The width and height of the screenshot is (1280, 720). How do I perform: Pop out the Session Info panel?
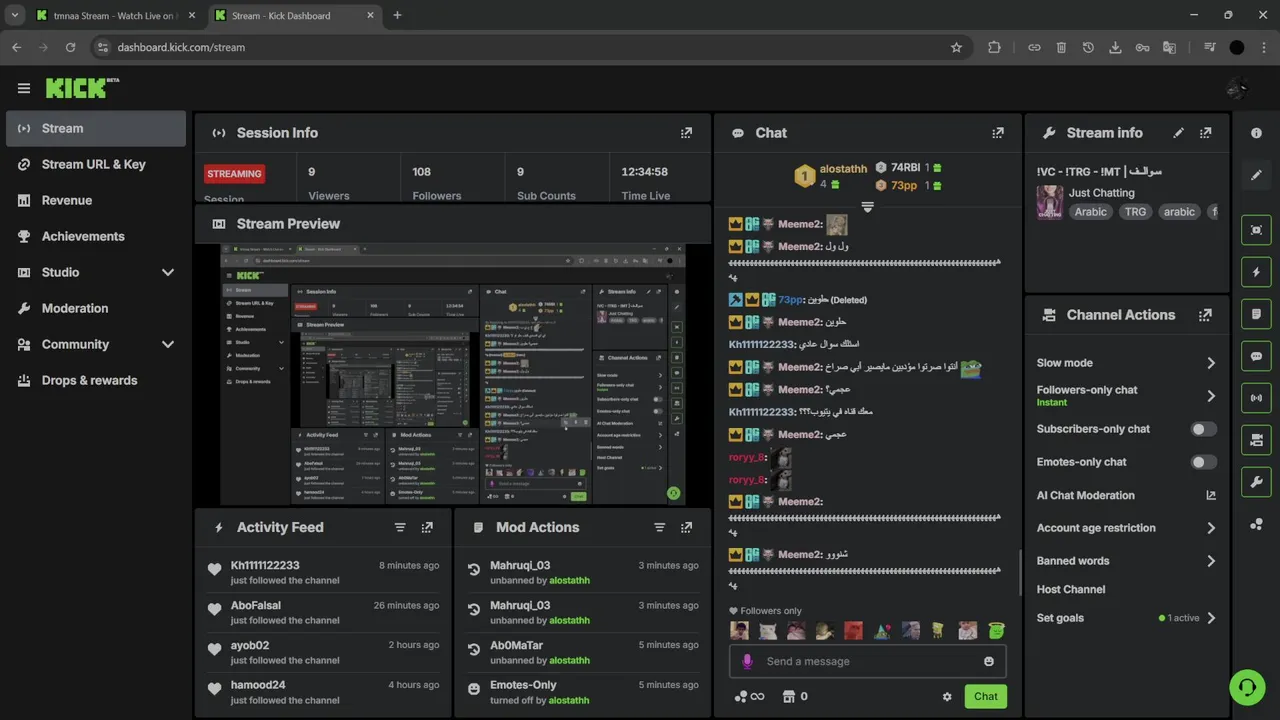click(686, 133)
